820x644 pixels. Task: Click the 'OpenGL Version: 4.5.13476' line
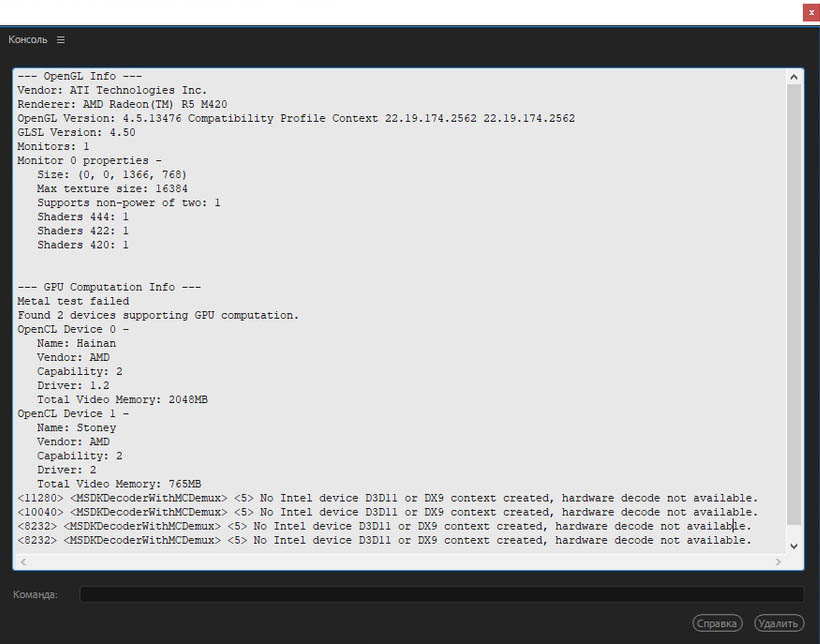(296, 119)
